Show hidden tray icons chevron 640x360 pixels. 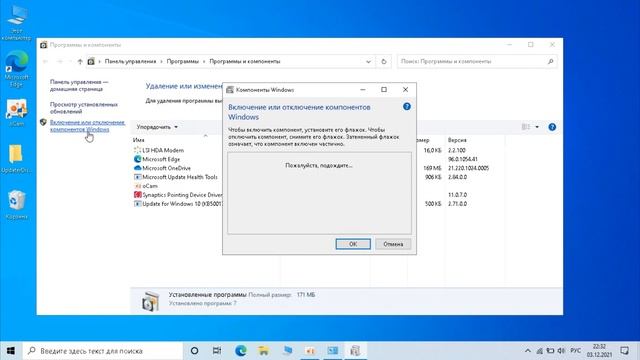(528, 351)
